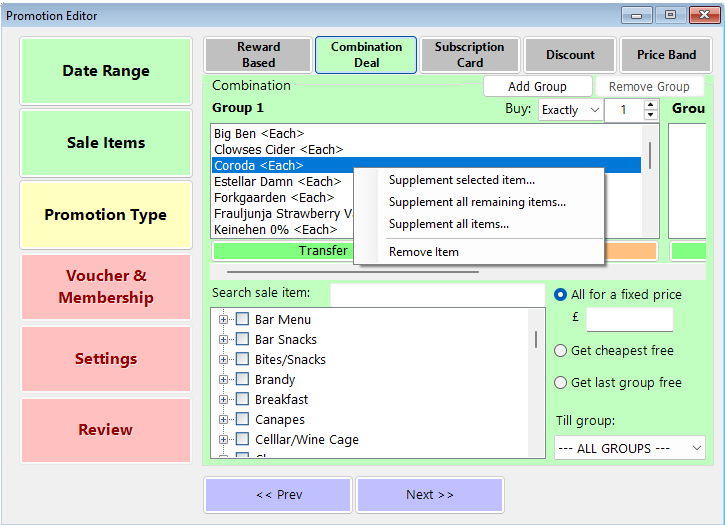
Task: Select Get cheapest free option
Action: [560, 351]
